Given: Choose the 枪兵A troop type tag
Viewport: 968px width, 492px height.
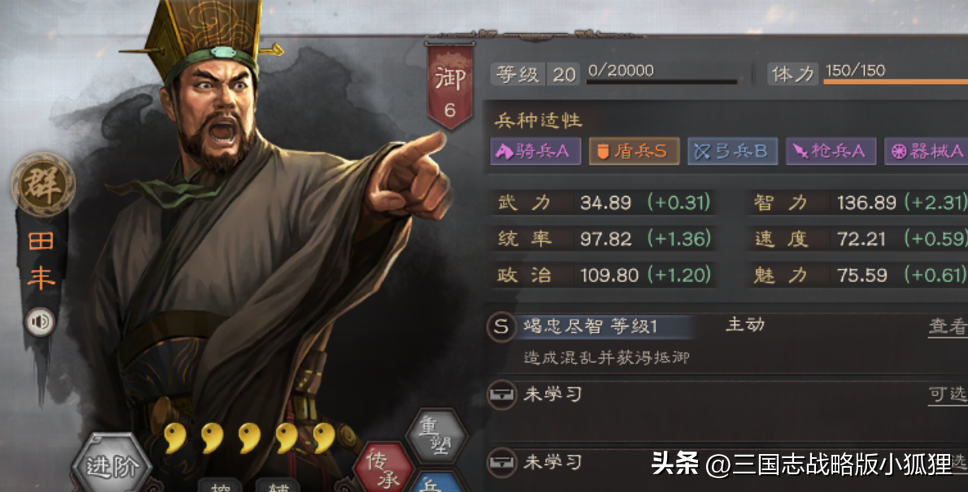Looking at the screenshot, I should 831,151.
